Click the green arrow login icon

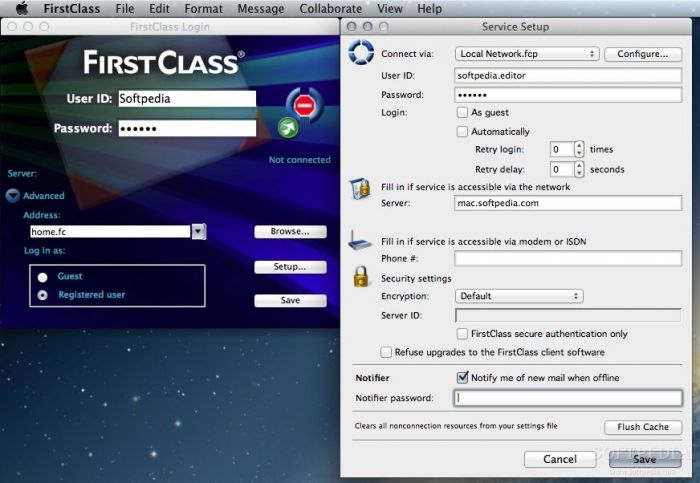click(288, 129)
